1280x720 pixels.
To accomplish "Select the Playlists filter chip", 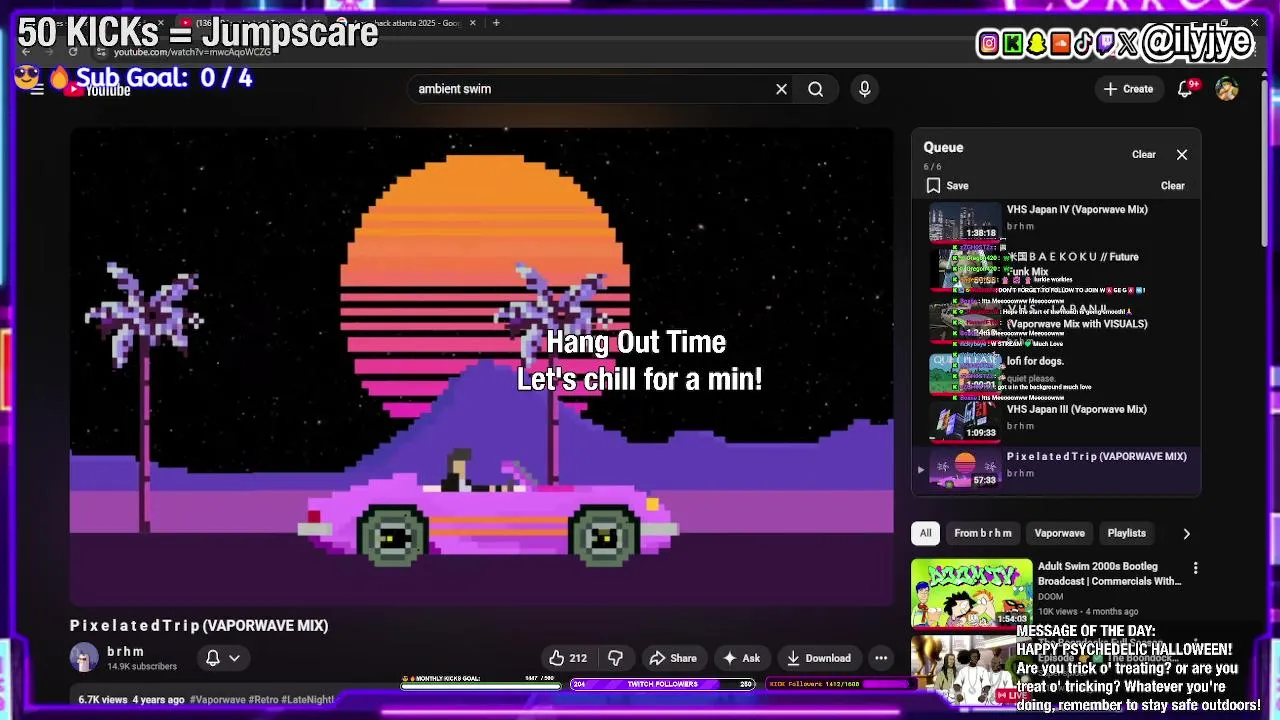I will 1126,533.
